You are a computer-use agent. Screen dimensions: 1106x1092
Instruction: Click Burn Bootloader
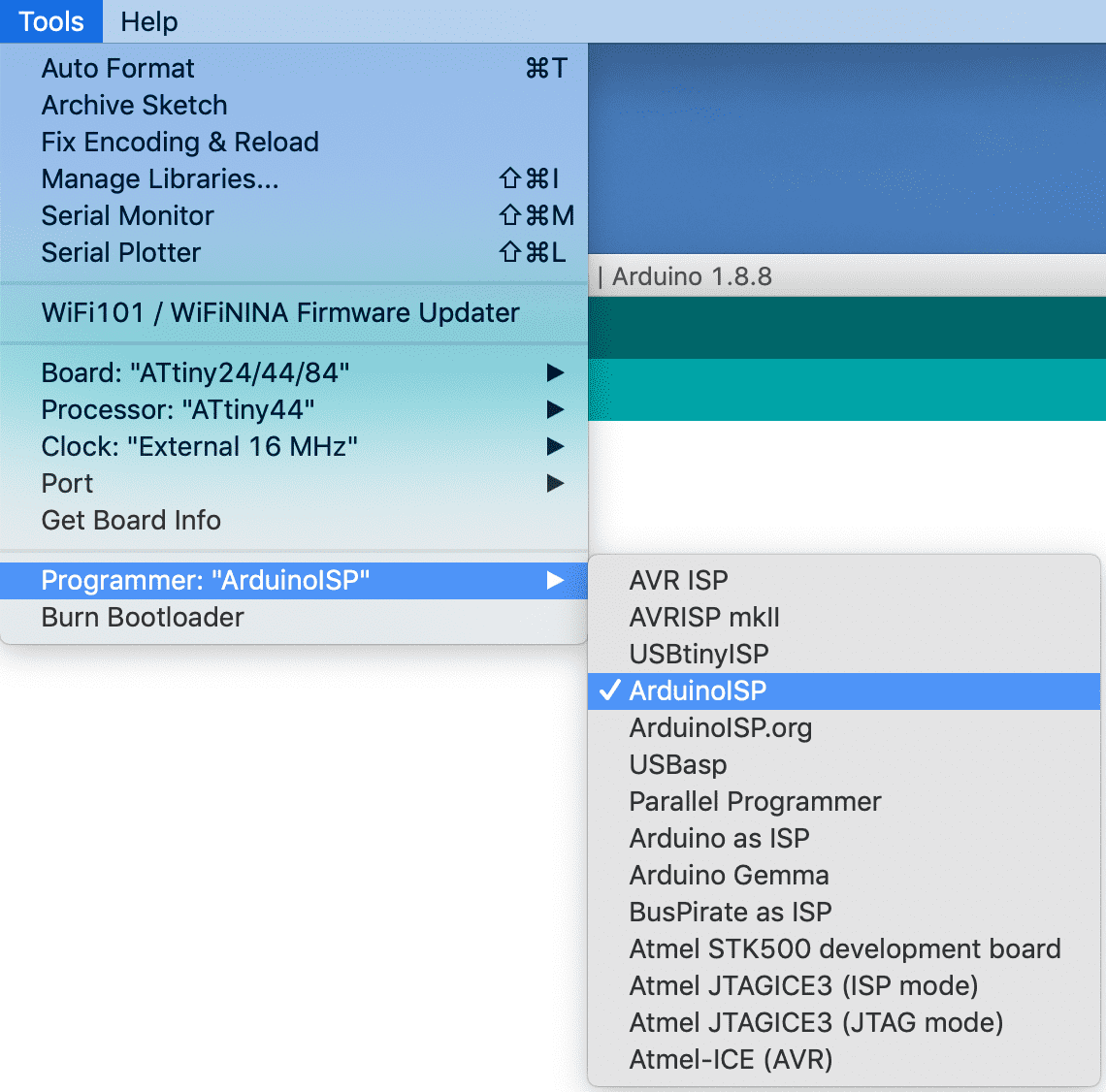click(x=143, y=617)
